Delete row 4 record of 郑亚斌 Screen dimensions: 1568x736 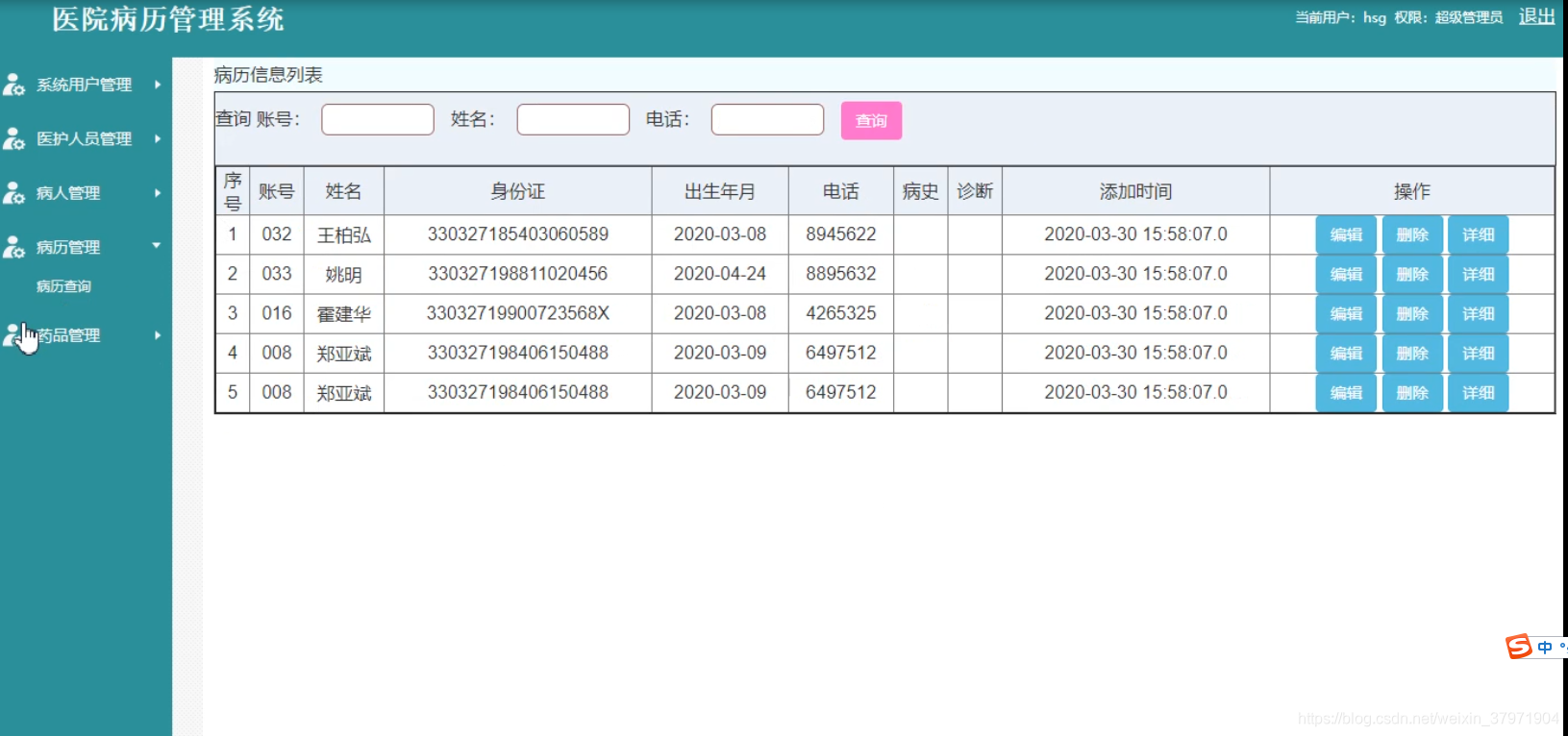click(1412, 353)
